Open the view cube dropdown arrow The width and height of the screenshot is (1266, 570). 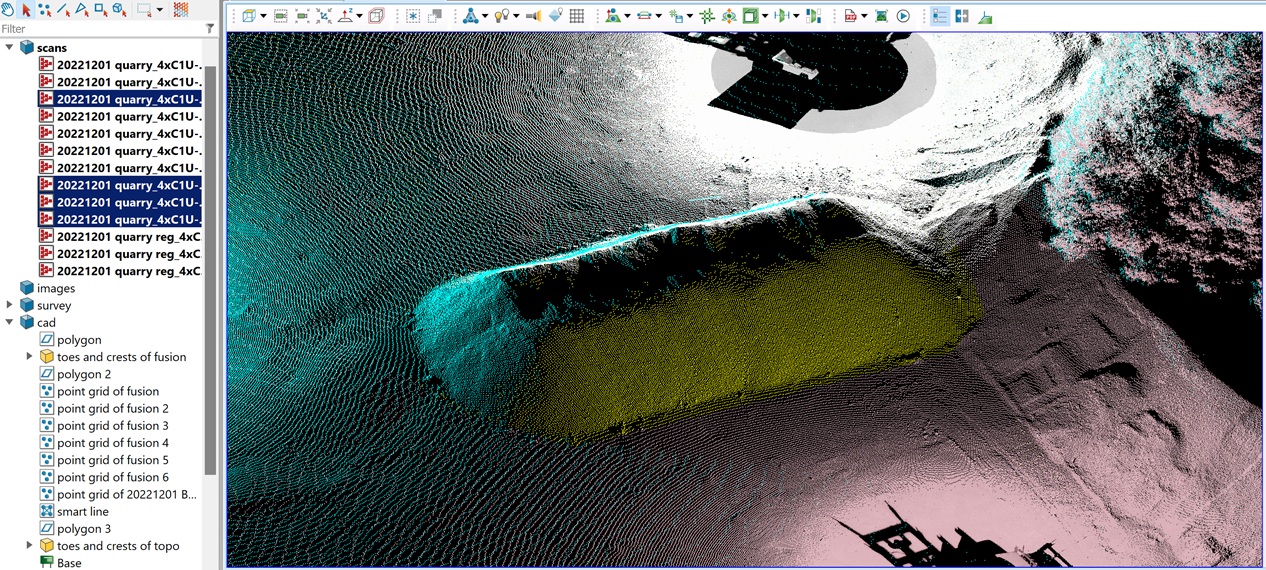click(x=263, y=17)
